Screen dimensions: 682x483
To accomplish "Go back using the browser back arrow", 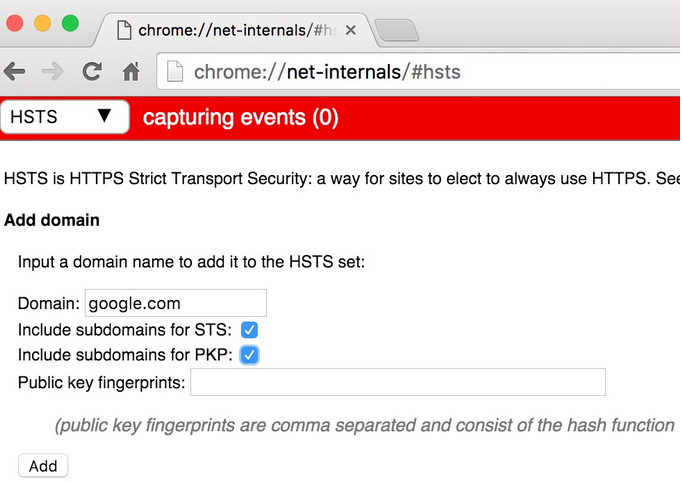I will point(15,72).
